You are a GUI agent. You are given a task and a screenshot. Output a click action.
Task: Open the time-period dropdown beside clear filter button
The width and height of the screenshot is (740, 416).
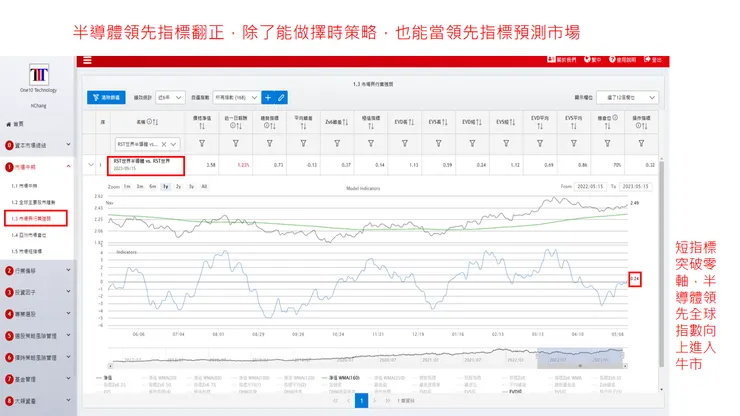[x=170, y=97]
